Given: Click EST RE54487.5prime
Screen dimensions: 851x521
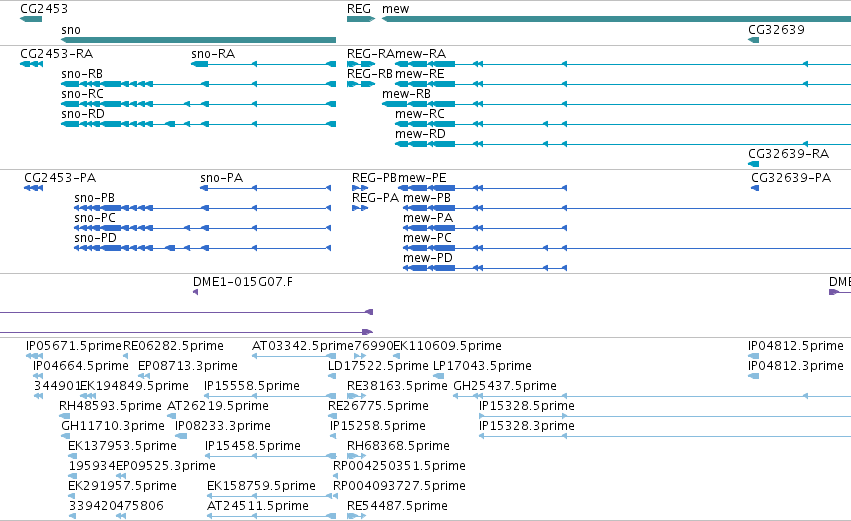Looking at the screenshot, I should (397, 507).
